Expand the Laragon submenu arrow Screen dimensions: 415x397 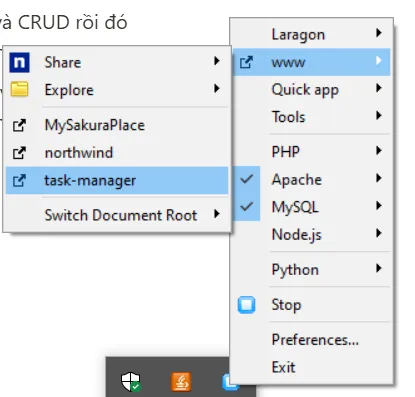378,33
